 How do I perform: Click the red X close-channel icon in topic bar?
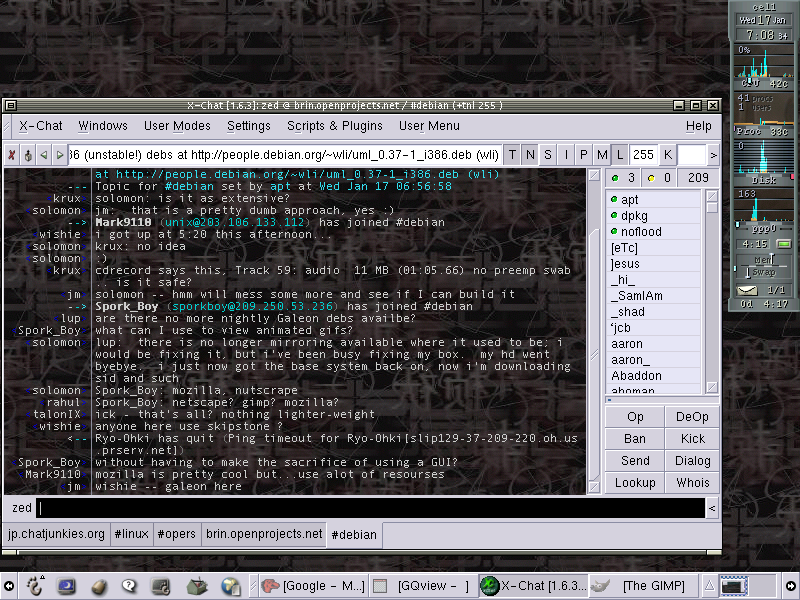click(11, 155)
